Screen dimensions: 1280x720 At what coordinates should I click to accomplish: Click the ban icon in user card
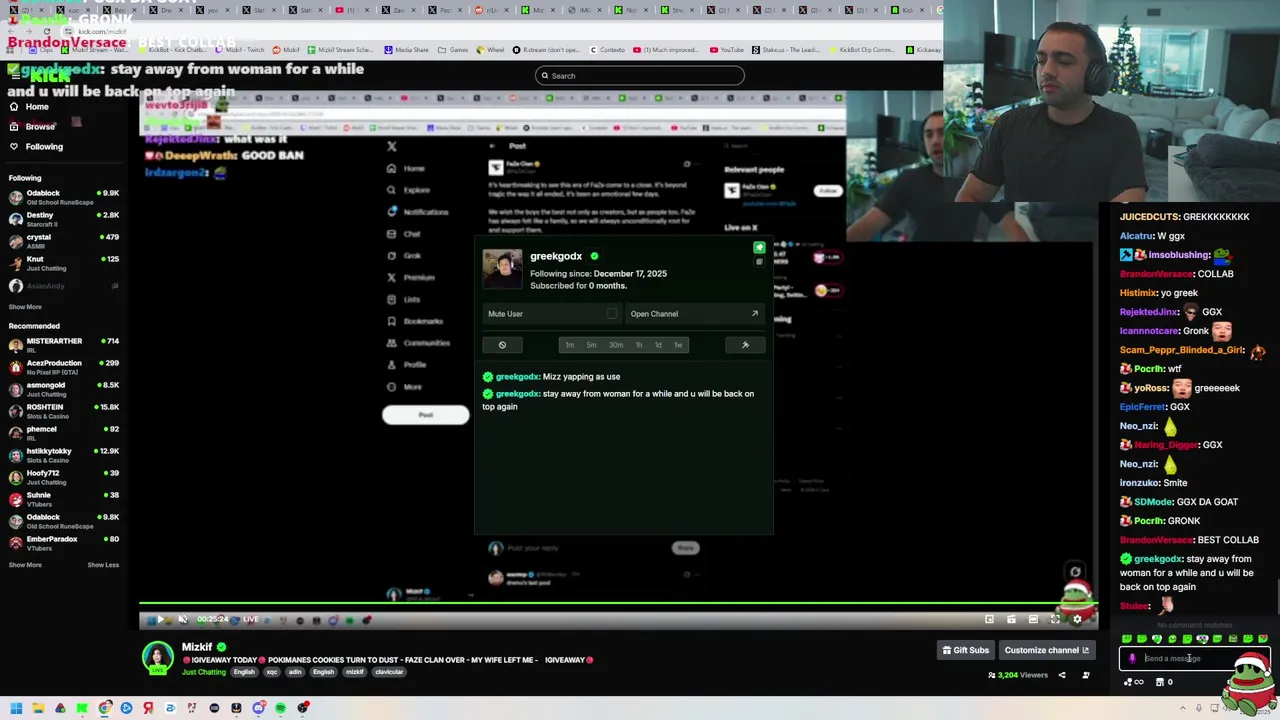point(502,345)
